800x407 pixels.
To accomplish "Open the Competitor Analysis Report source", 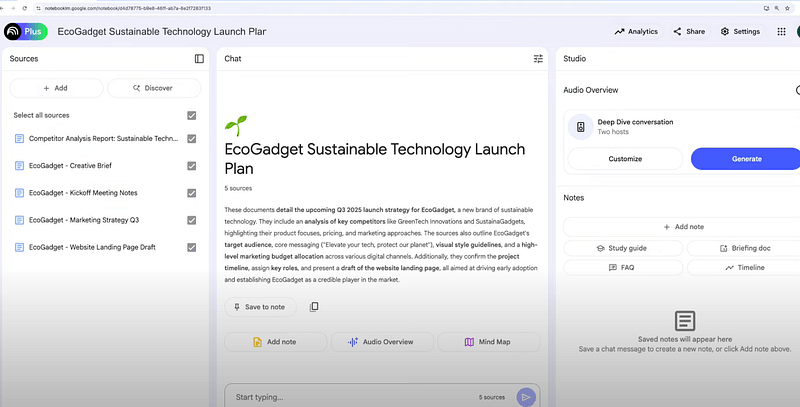I will (103, 139).
